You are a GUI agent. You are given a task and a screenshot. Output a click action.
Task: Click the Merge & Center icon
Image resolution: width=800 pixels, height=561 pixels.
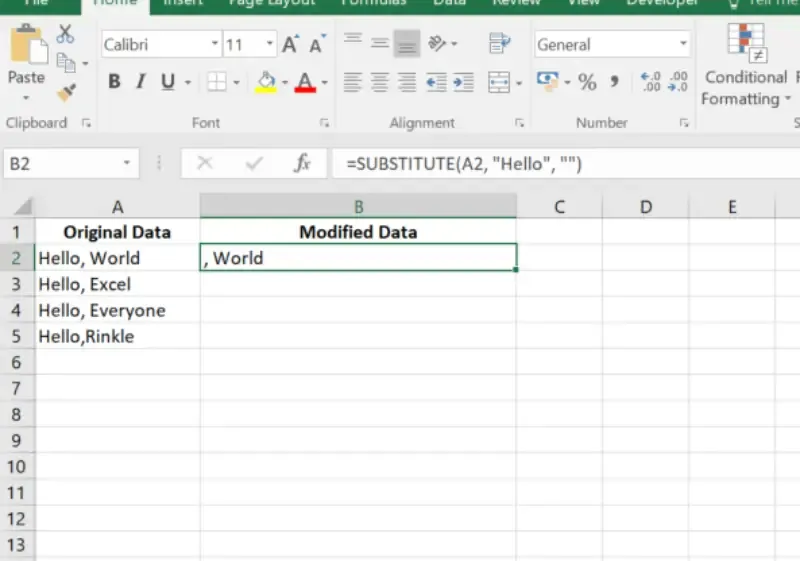coord(499,82)
